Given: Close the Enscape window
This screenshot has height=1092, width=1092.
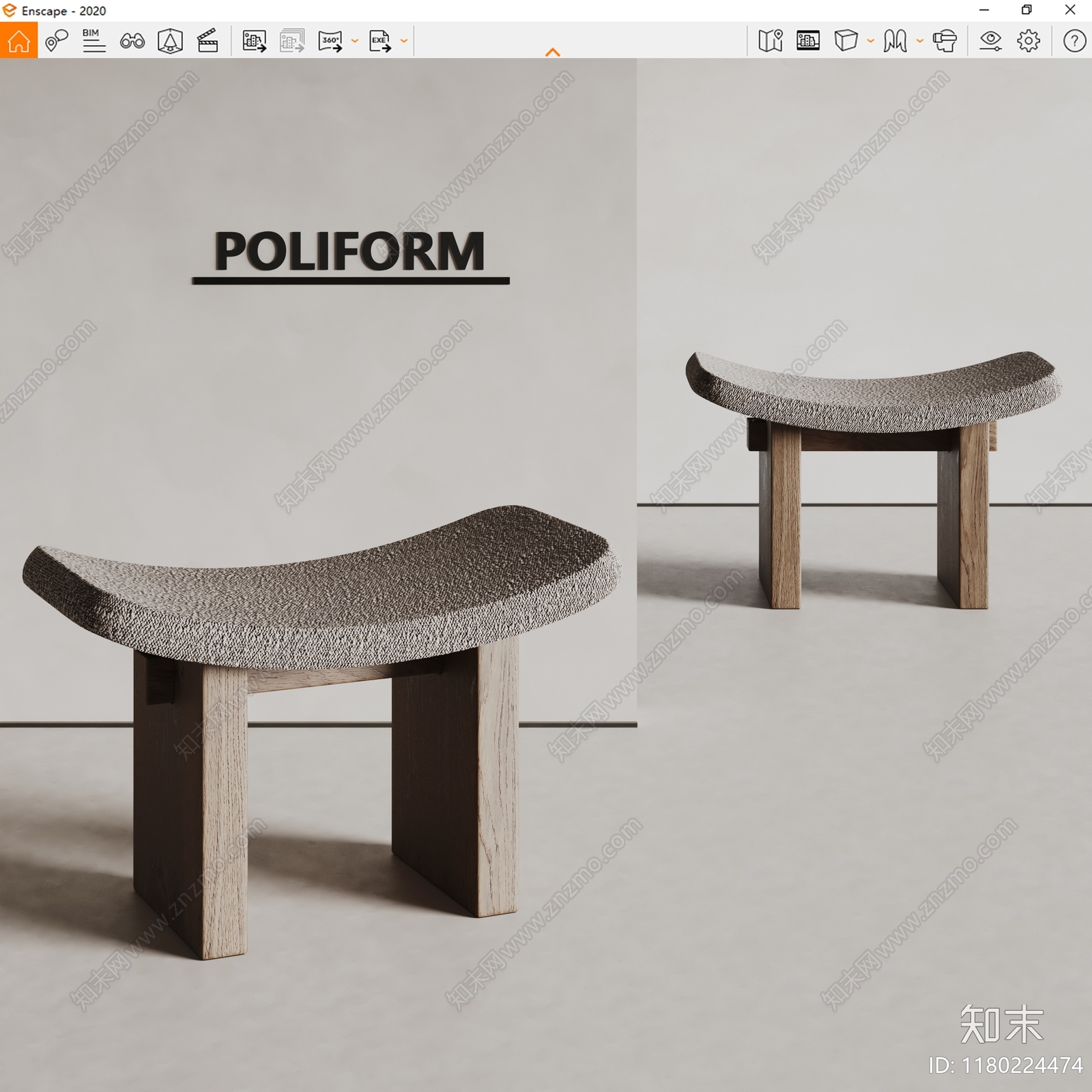Looking at the screenshot, I should (x=1070, y=10).
